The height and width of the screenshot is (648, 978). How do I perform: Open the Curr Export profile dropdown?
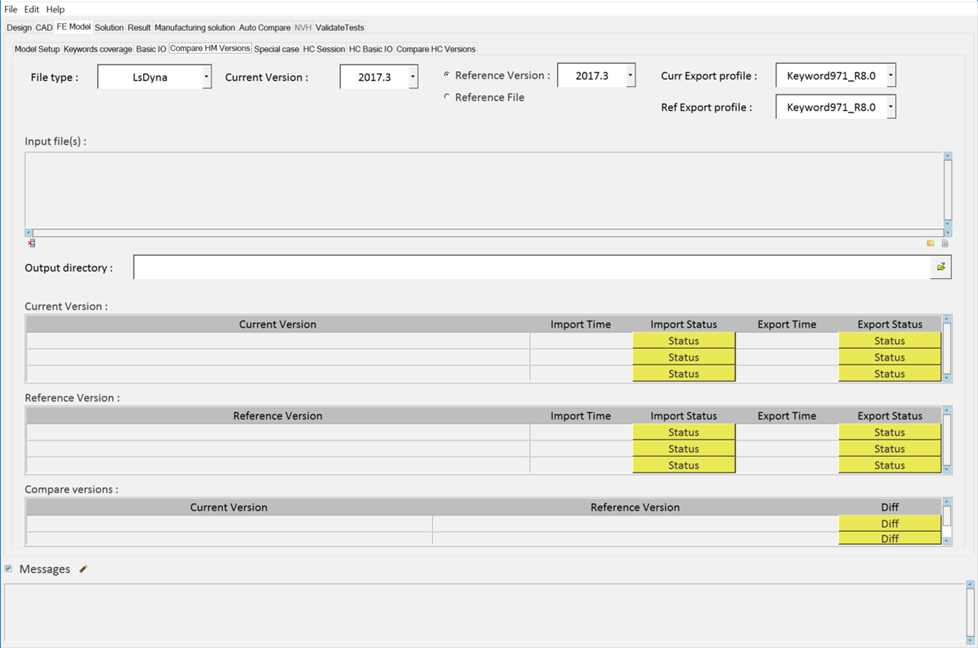890,76
